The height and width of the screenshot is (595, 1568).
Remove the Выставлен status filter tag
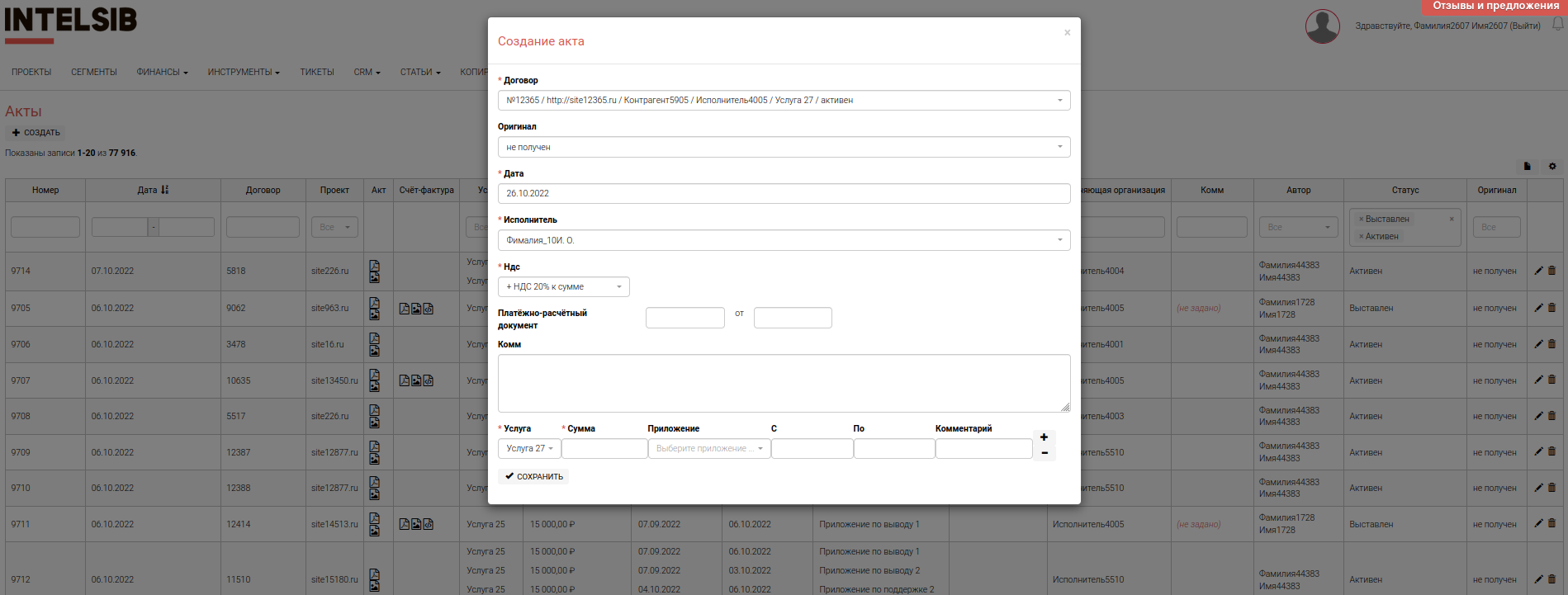[1362, 220]
